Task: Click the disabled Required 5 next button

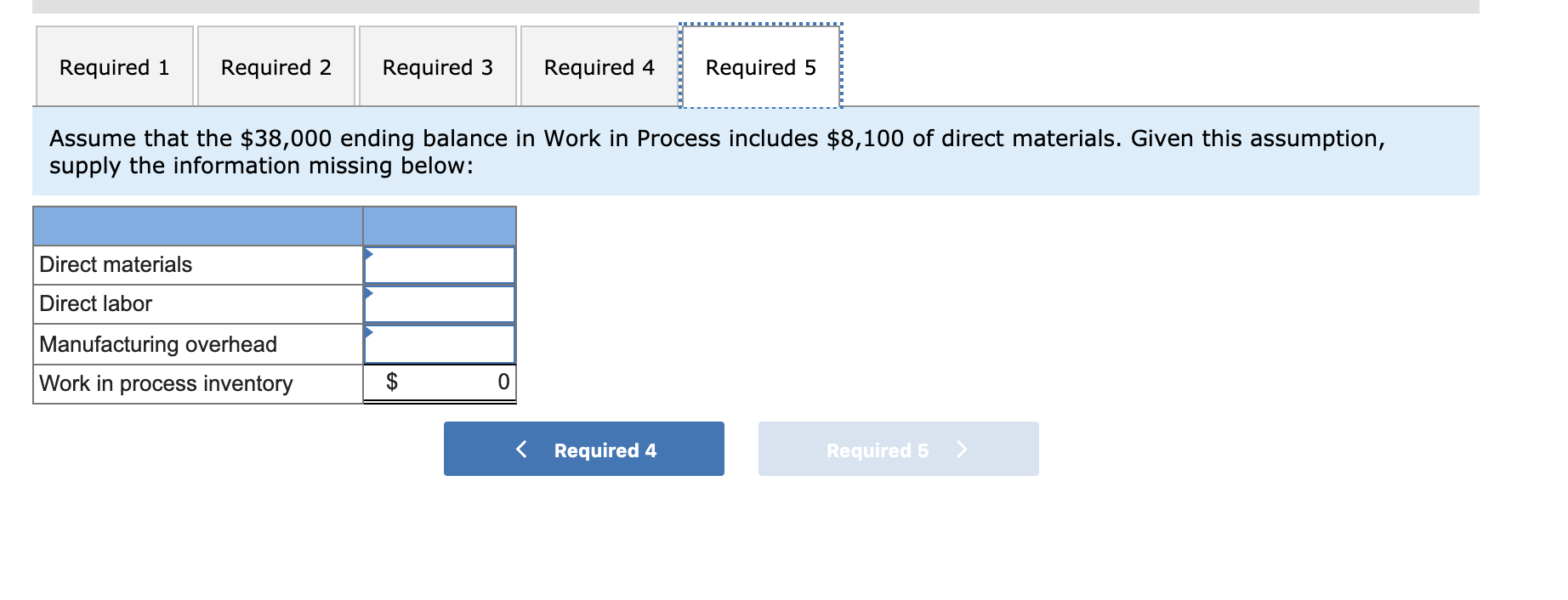Action: tap(898, 450)
